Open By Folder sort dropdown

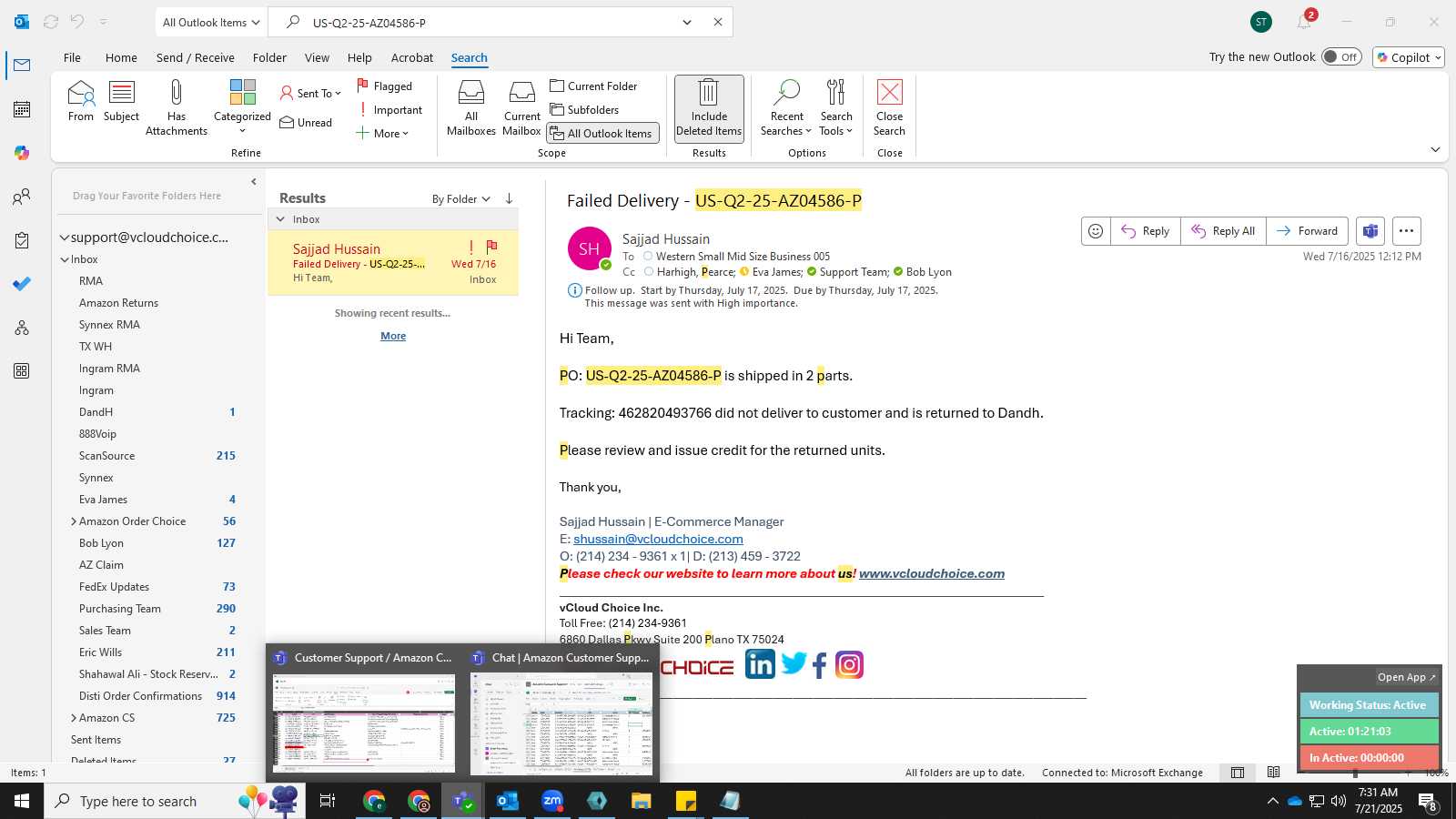461,198
